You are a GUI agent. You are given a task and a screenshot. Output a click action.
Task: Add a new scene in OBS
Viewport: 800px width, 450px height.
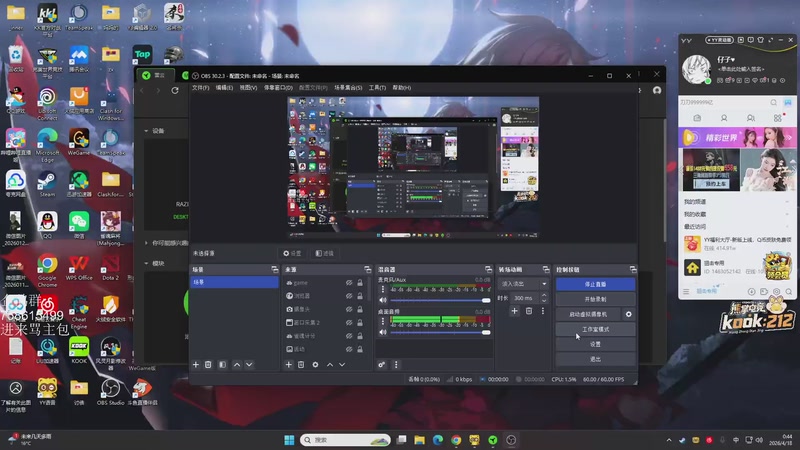pos(196,365)
